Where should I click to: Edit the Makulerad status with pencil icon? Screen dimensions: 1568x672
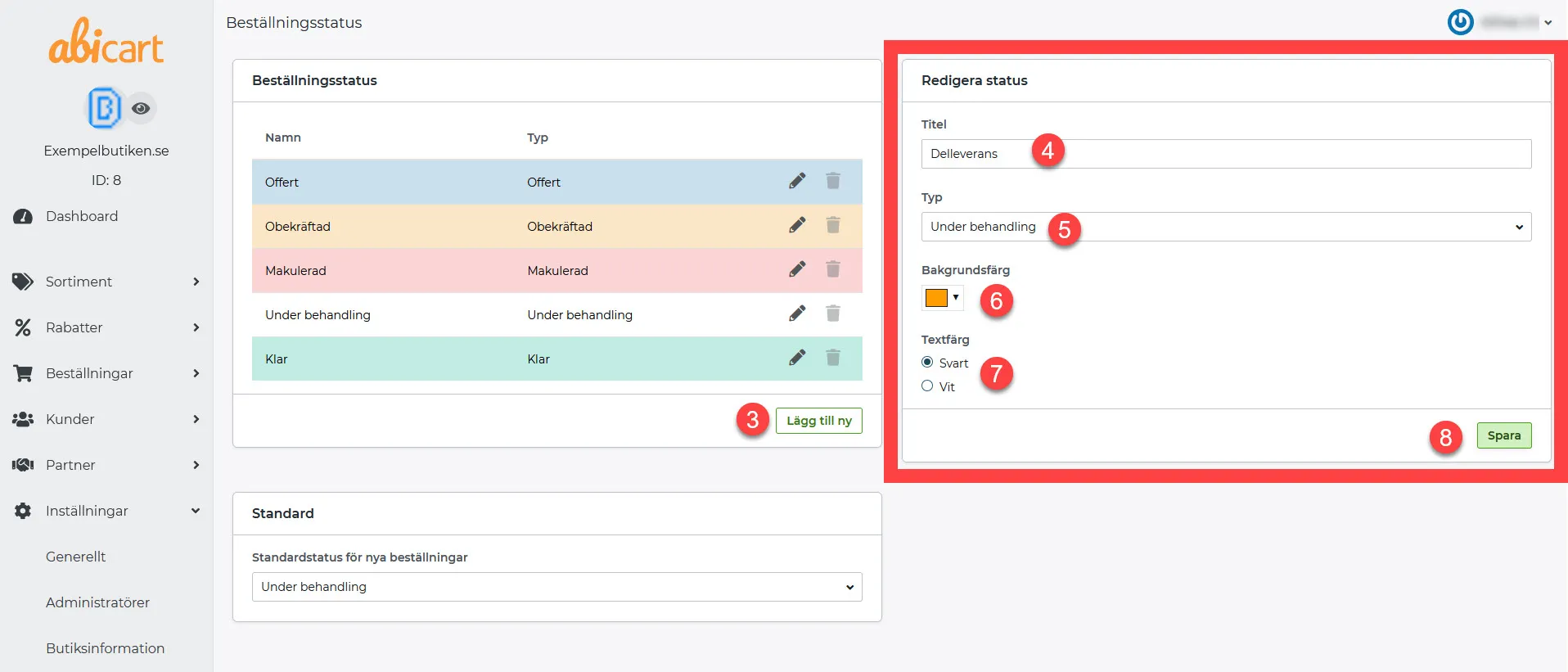pos(797,269)
